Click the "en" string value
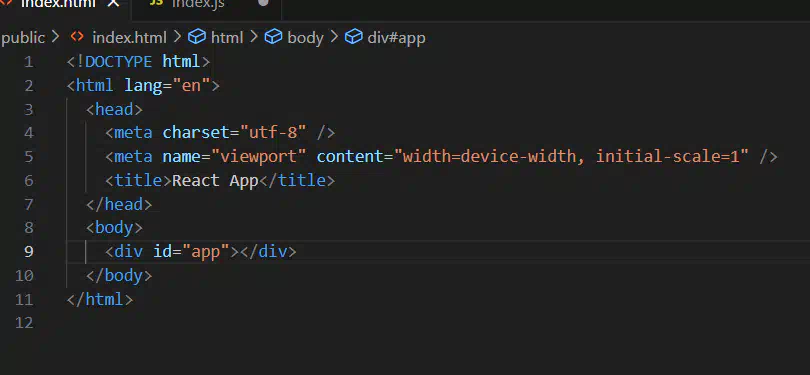 (x=191, y=85)
